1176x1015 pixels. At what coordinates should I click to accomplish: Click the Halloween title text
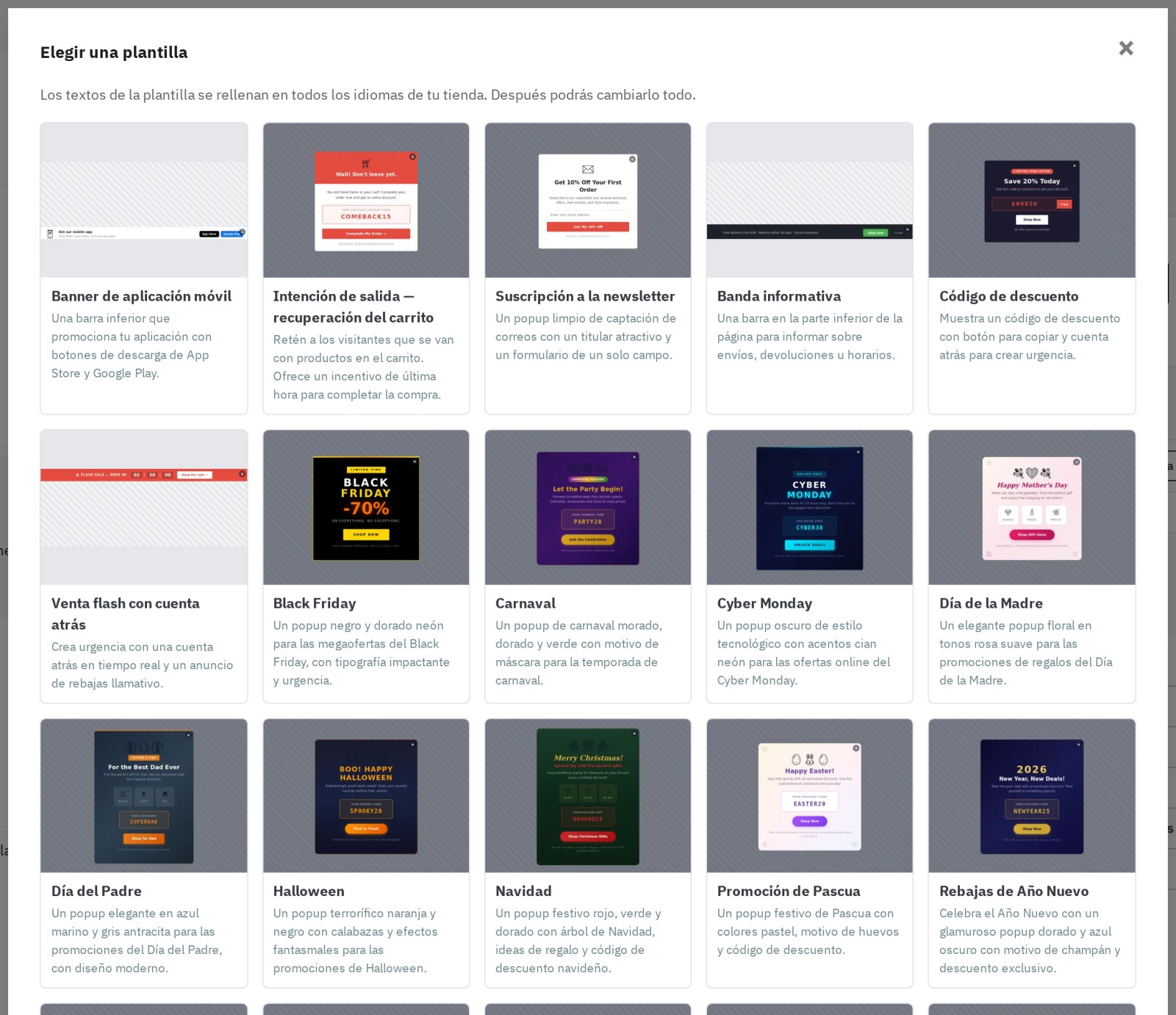pyautogui.click(x=309, y=891)
